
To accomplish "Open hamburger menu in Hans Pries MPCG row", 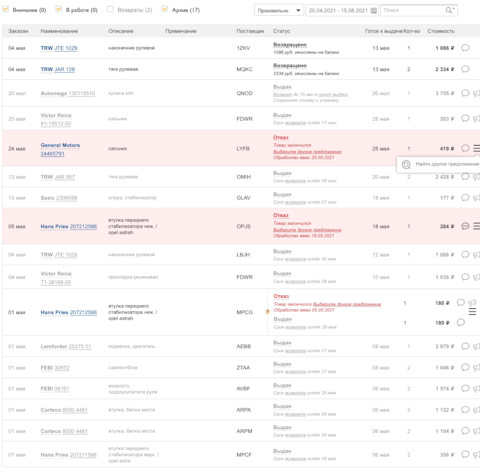I will tap(472, 312).
